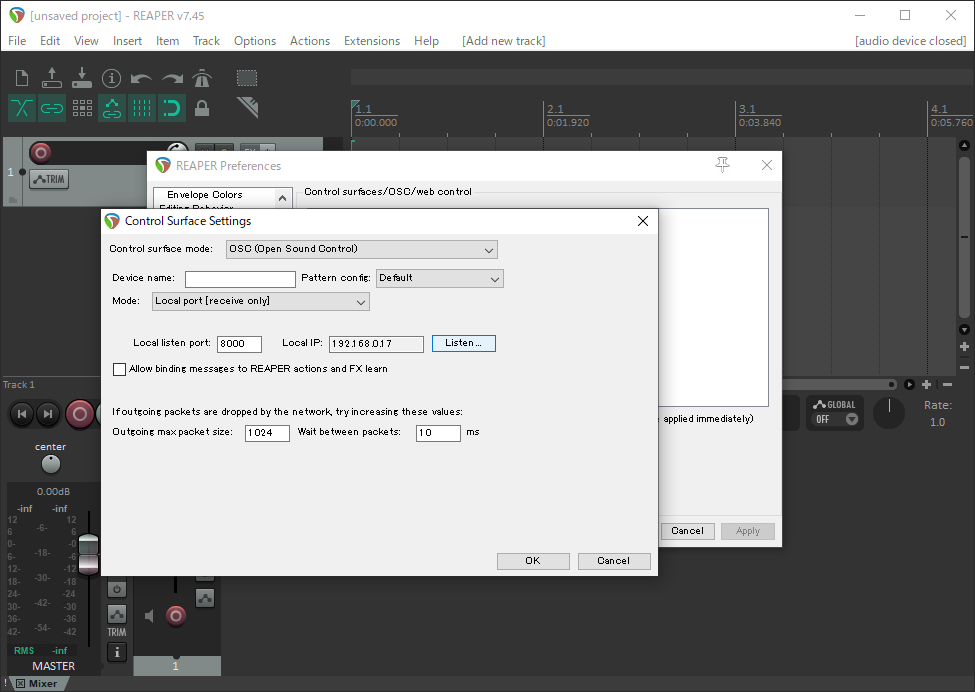Image resolution: width=975 pixels, height=692 pixels.
Task: Click [Add new track] in menu bar
Action: 504,41
